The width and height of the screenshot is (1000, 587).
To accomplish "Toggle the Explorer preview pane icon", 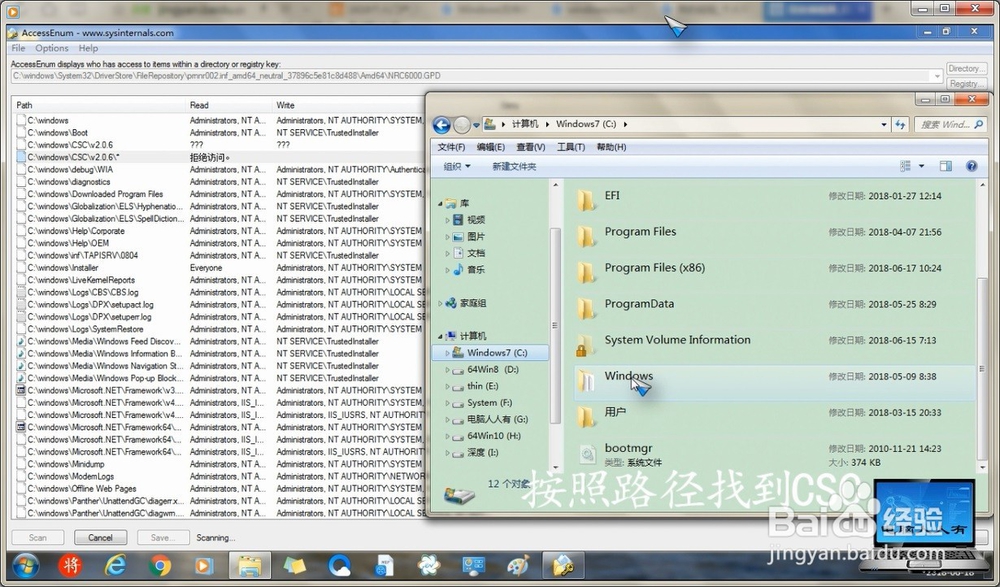I will coord(946,166).
